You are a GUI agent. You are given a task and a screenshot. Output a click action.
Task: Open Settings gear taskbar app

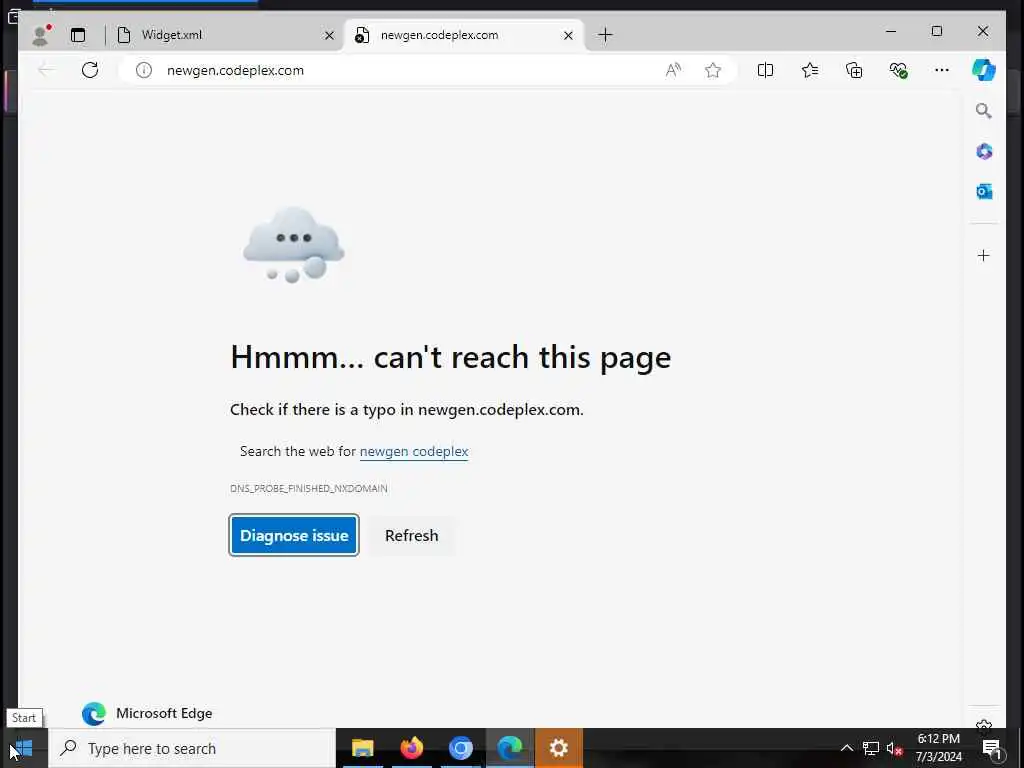point(558,748)
